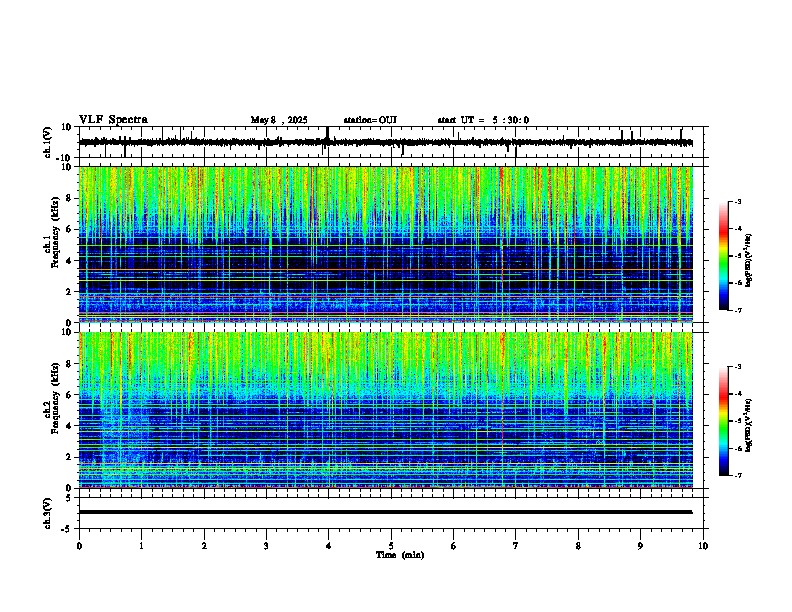Click time axis tick label "9"
Screen dimensions: 792x612
640,546
